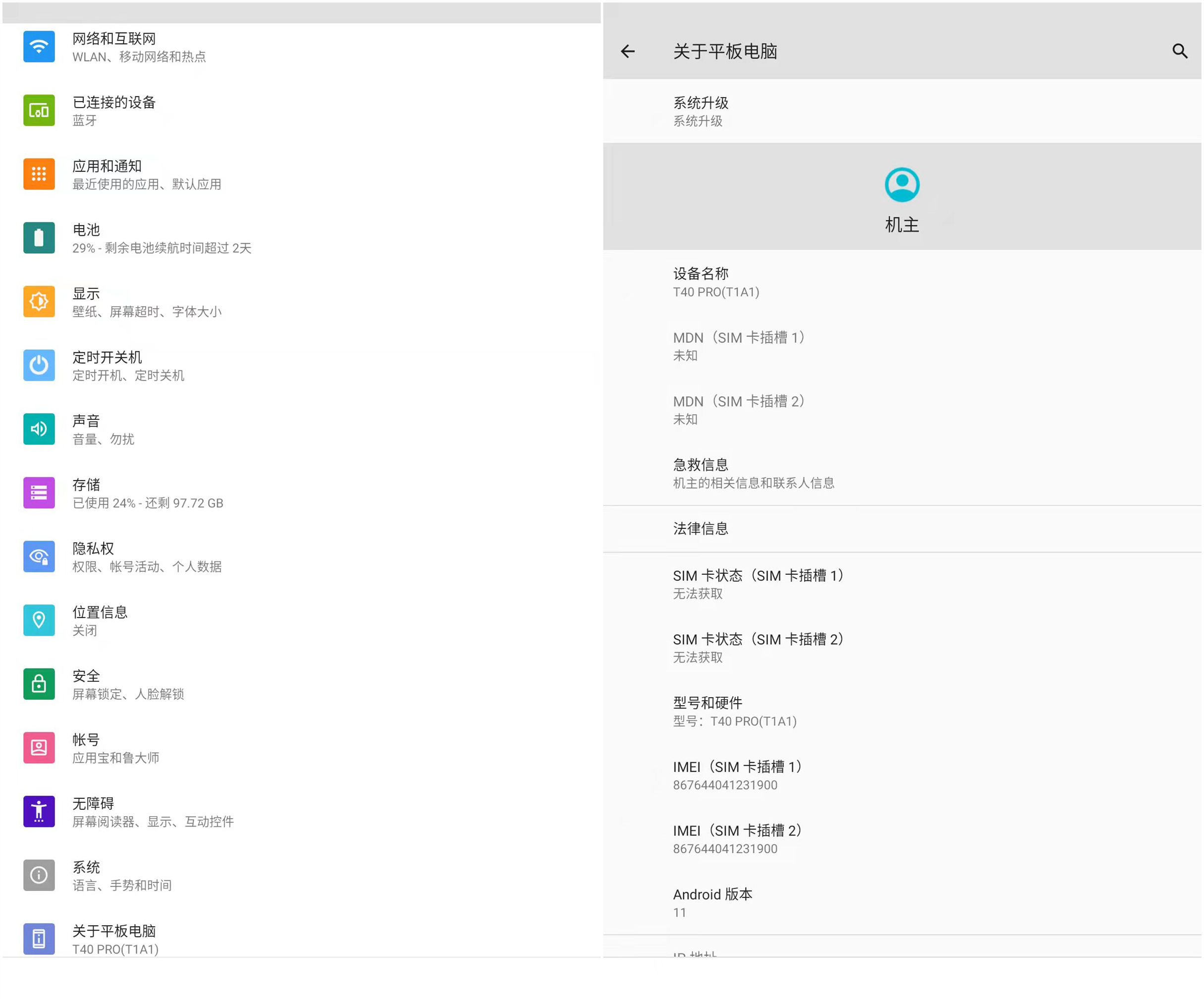Open the Network and Internet Wi-Fi icon

[x=39, y=47]
